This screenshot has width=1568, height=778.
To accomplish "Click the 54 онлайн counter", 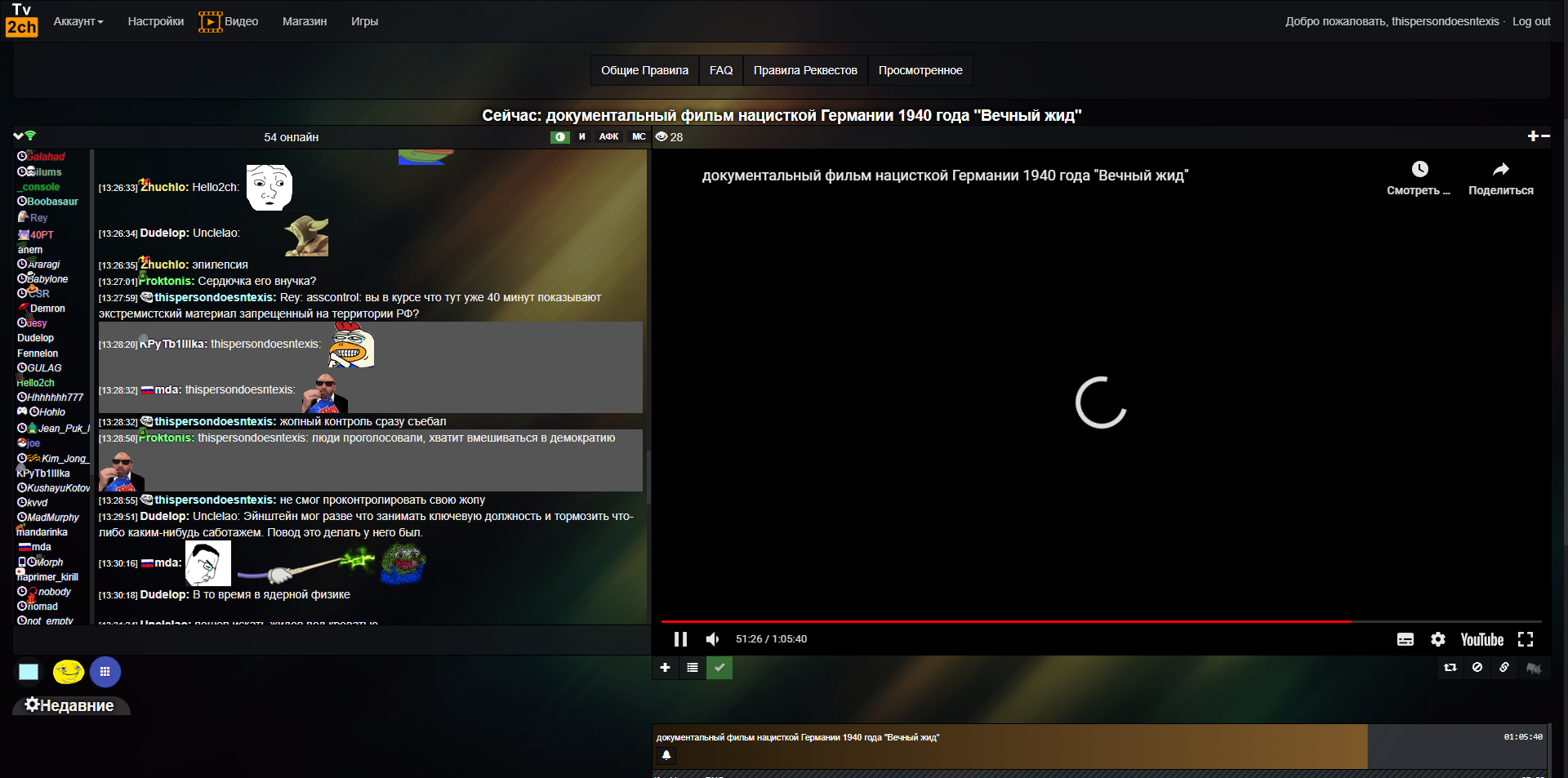I will (291, 137).
